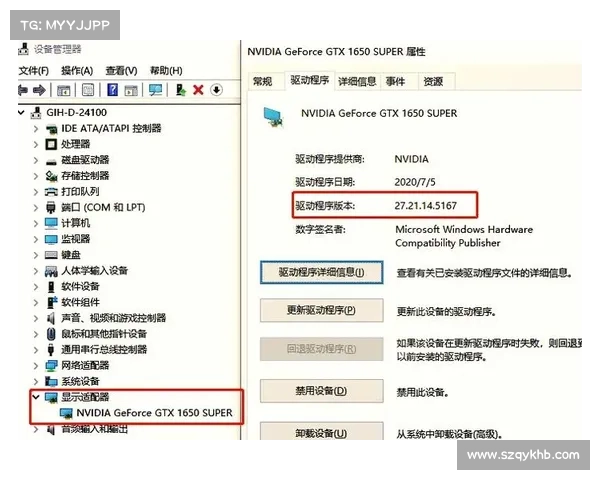Click the 存储控制器 icon
The width and height of the screenshot is (600, 480).
[51, 176]
